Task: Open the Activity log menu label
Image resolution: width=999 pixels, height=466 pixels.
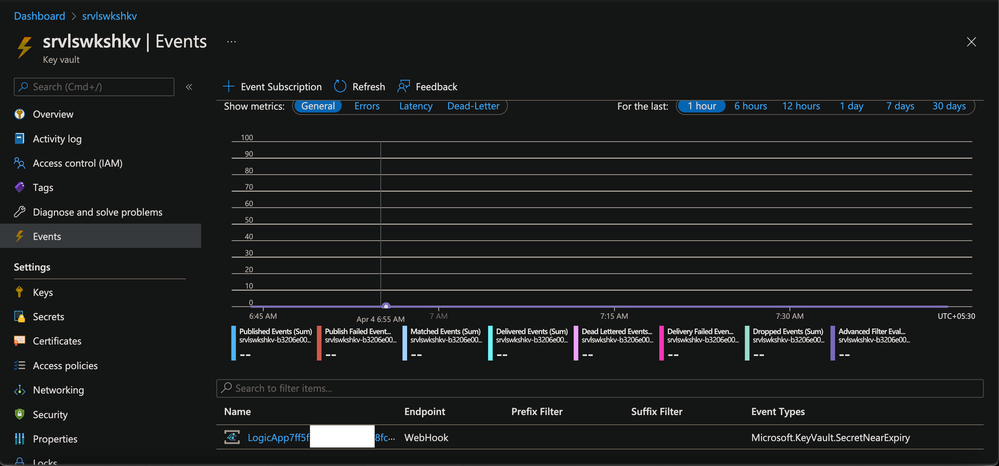Action: pyautogui.click(x=57, y=139)
